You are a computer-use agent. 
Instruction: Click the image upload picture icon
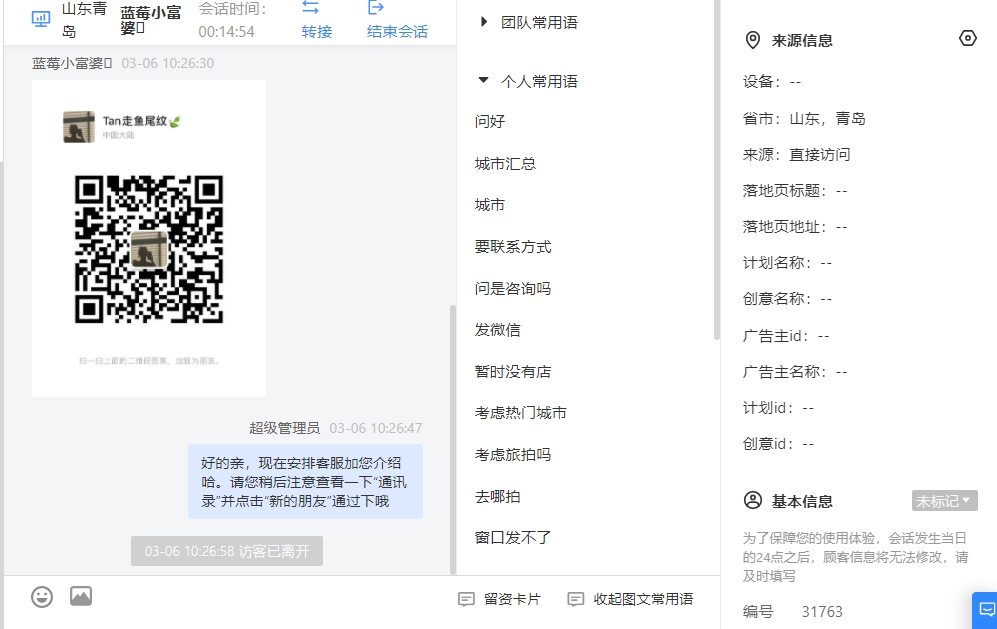(x=81, y=596)
